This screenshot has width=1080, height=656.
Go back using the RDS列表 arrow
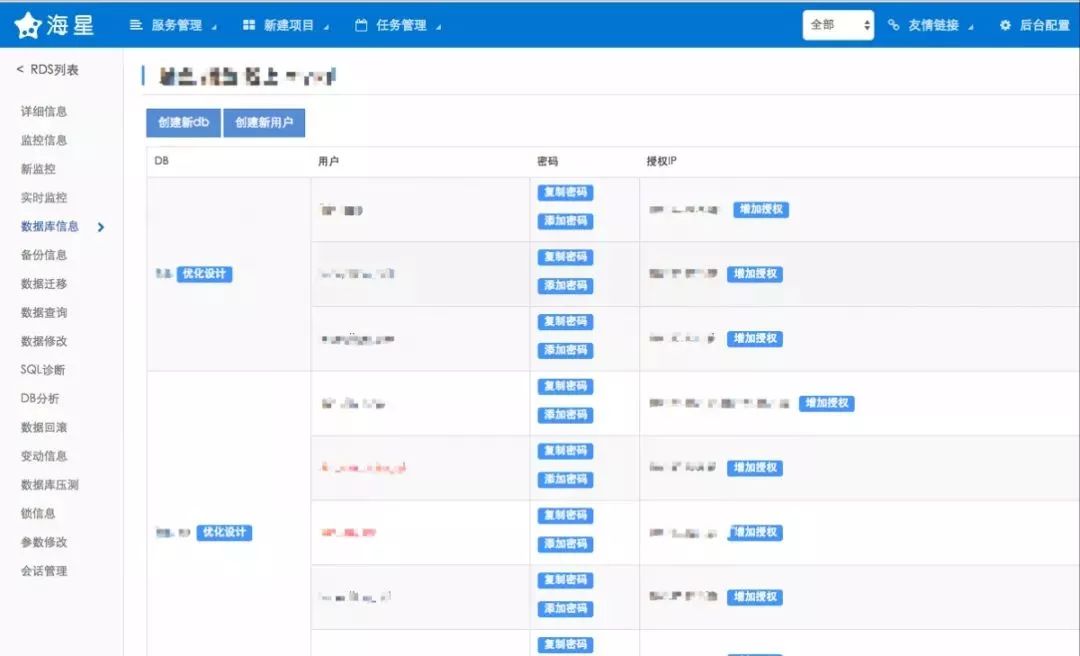pos(20,69)
